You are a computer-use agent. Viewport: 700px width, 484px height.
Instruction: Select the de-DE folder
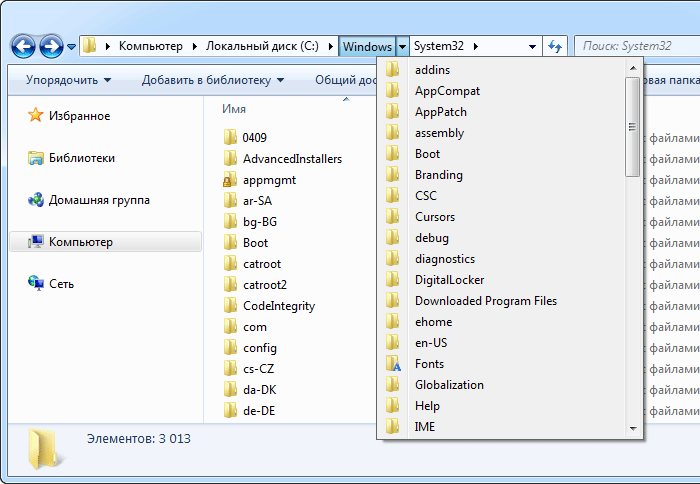tap(249, 410)
